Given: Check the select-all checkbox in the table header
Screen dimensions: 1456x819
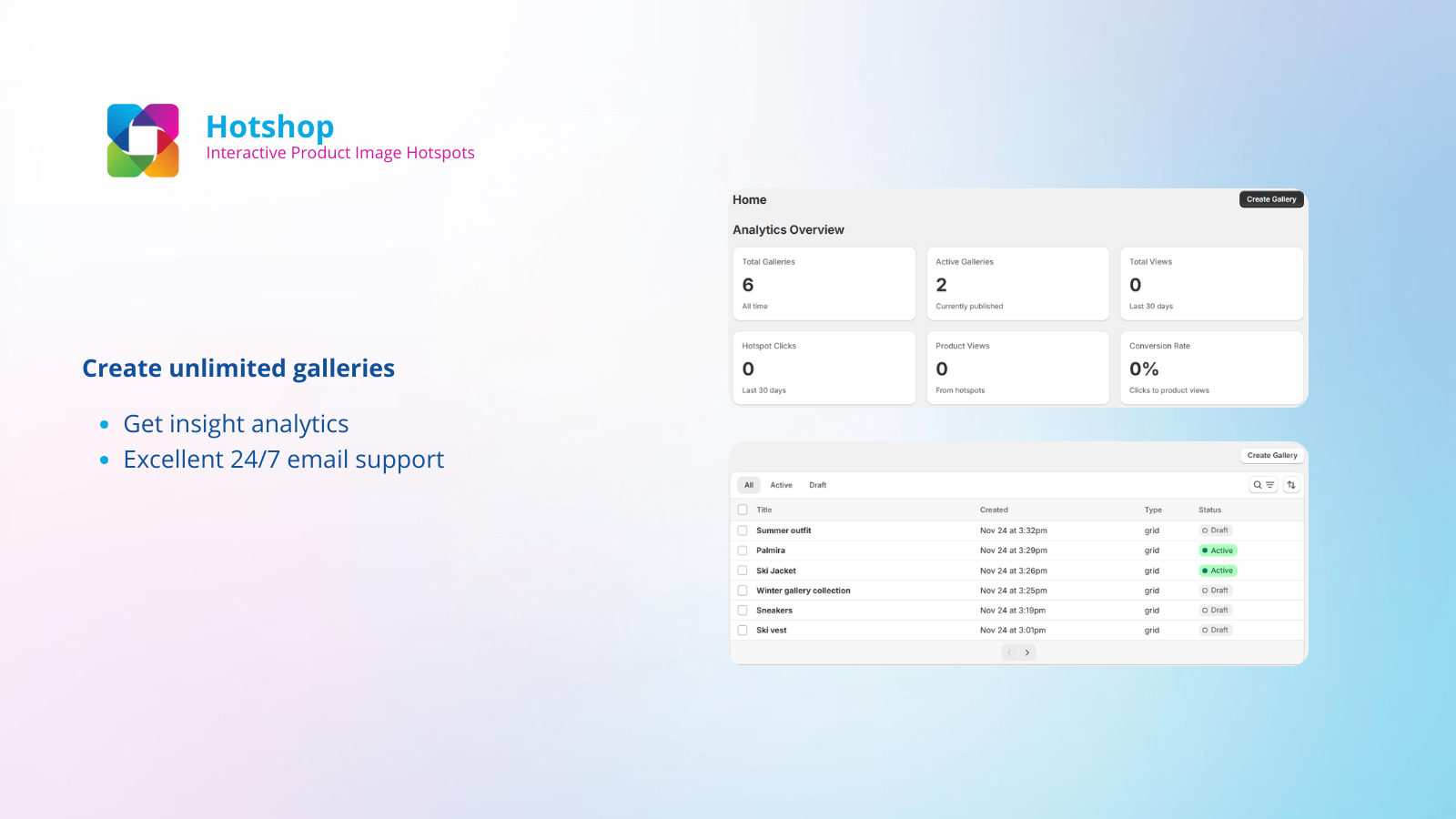Looking at the screenshot, I should [x=743, y=510].
